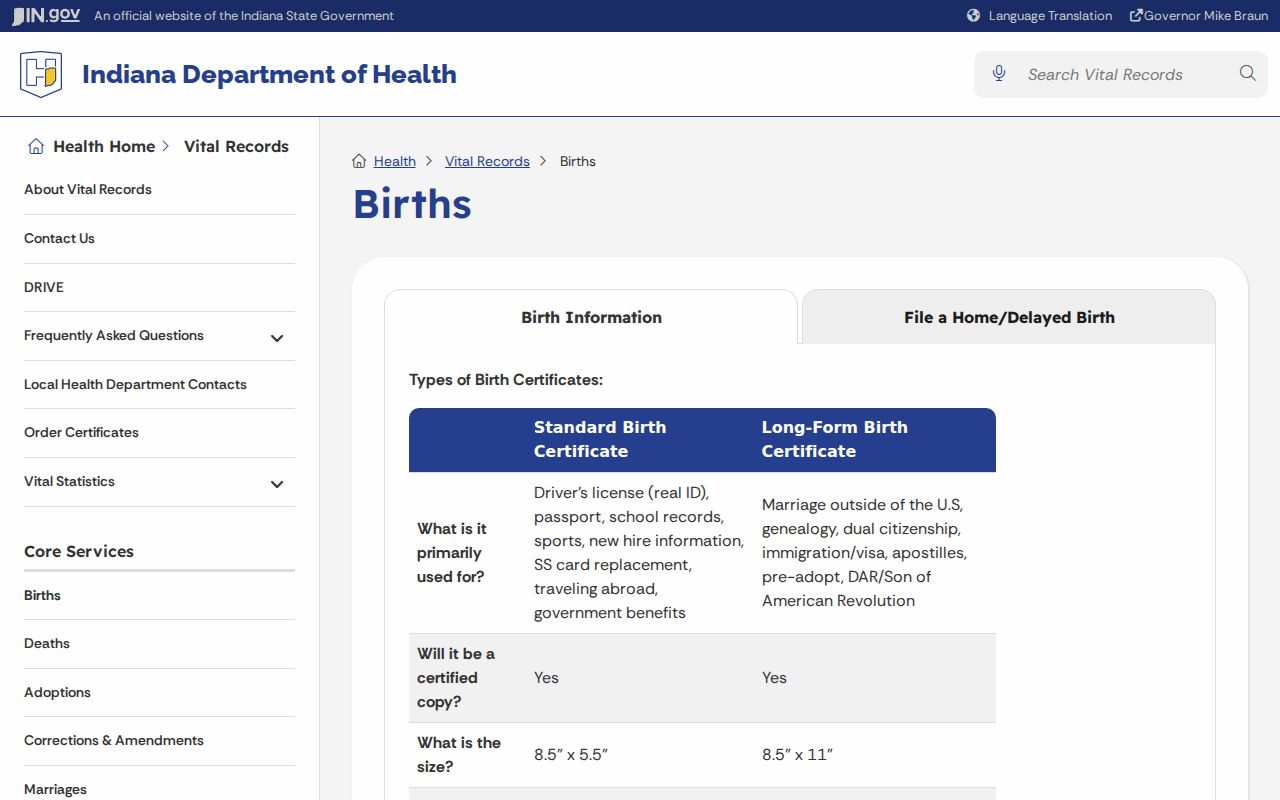Click the external link icon beside Governor Mike Braun
The height and width of the screenshot is (800, 1280).
coord(1136,16)
